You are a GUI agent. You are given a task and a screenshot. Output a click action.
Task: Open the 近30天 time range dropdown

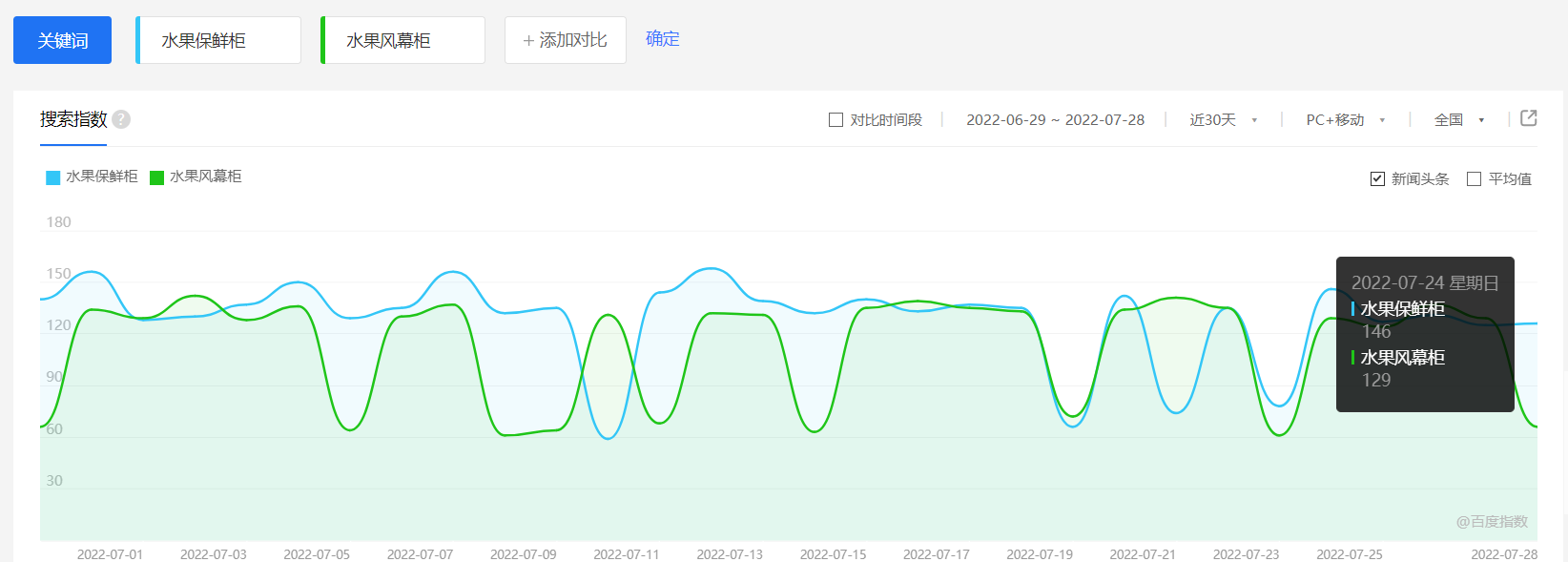pyautogui.click(x=1223, y=120)
